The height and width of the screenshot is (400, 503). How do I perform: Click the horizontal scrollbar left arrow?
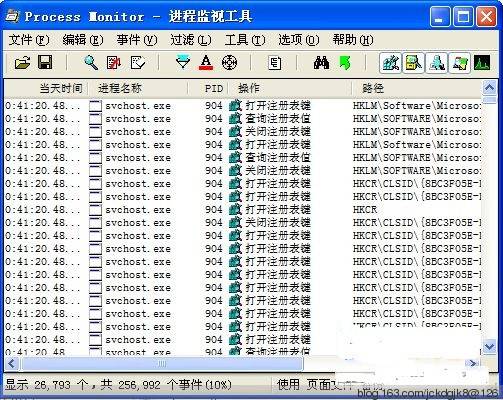click(11, 363)
